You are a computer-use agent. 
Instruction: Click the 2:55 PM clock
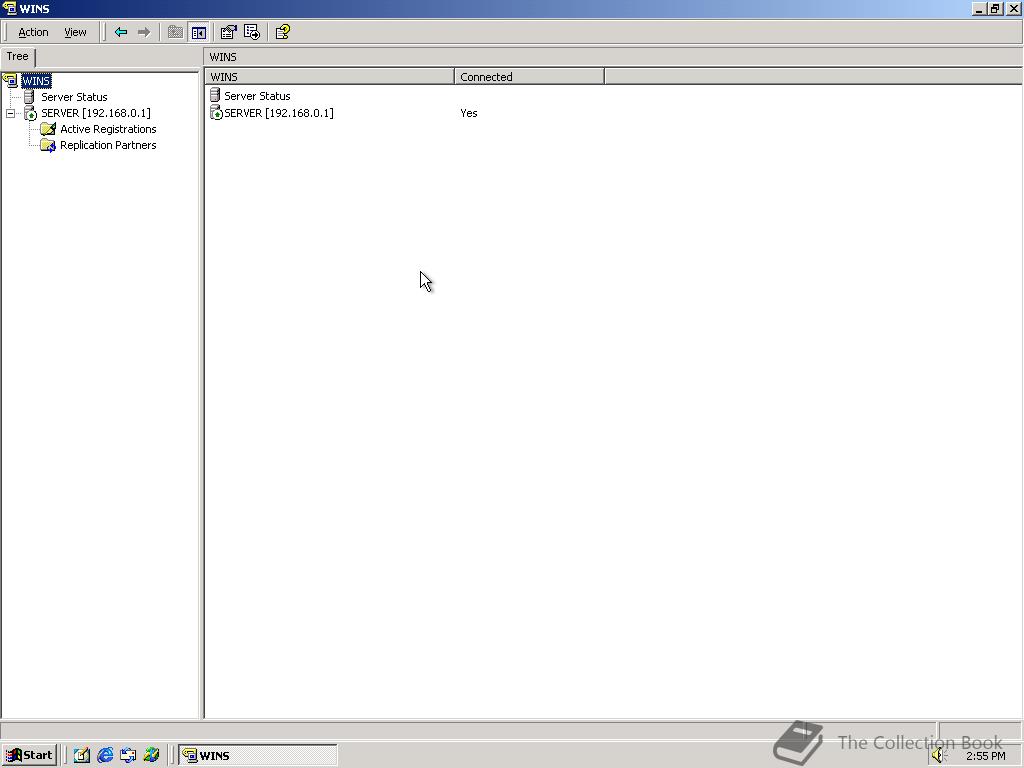pyautogui.click(x=985, y=756)
